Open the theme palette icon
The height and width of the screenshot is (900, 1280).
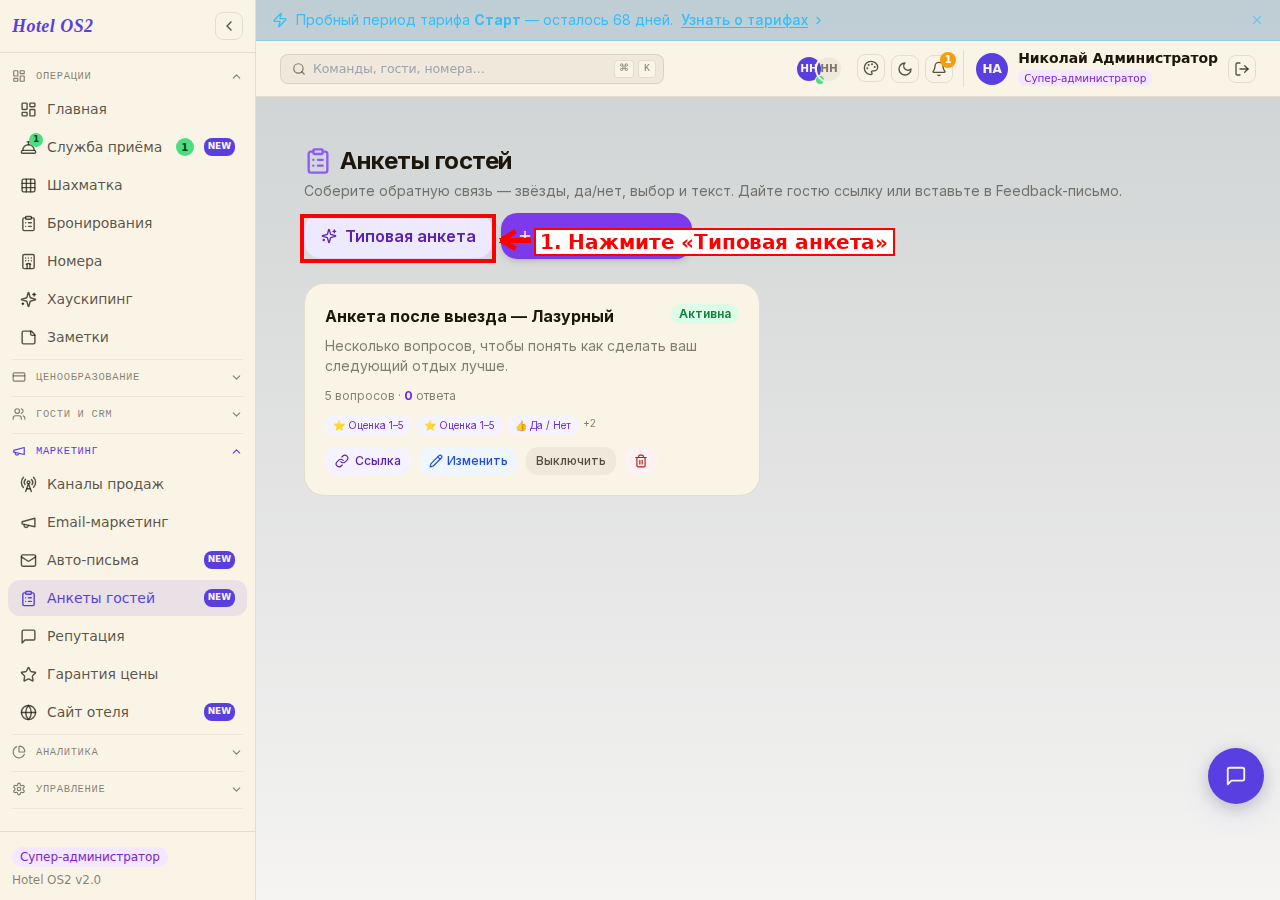(x=871, y=68)
